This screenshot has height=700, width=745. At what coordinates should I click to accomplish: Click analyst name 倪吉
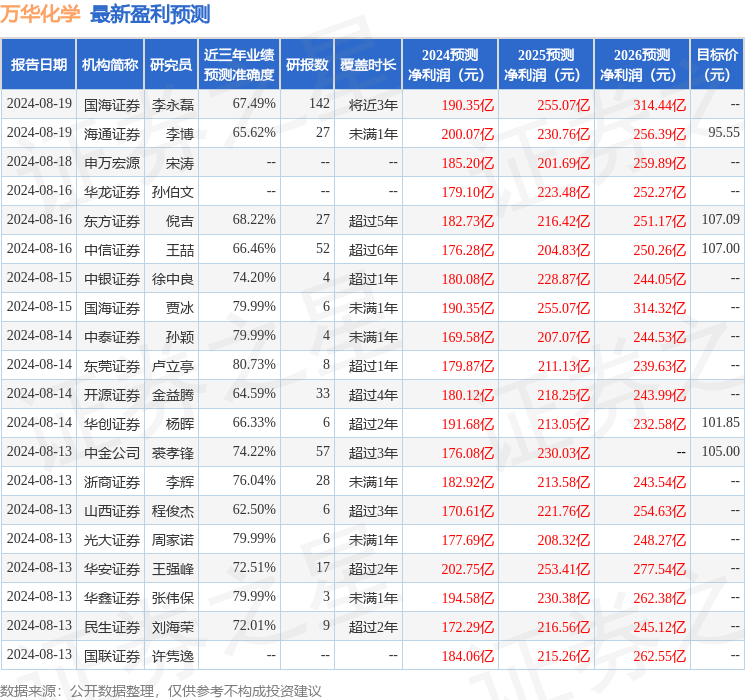pos(180,221)
